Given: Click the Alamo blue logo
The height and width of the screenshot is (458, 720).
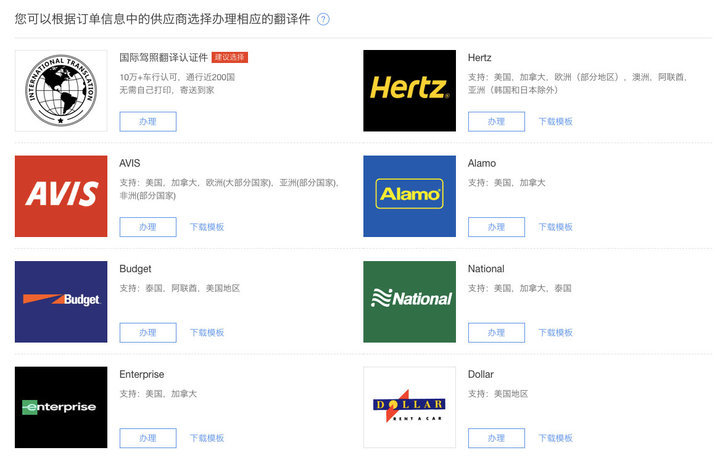Looking at the screenshot, I should pyautogui.click(x=410, y=196).
